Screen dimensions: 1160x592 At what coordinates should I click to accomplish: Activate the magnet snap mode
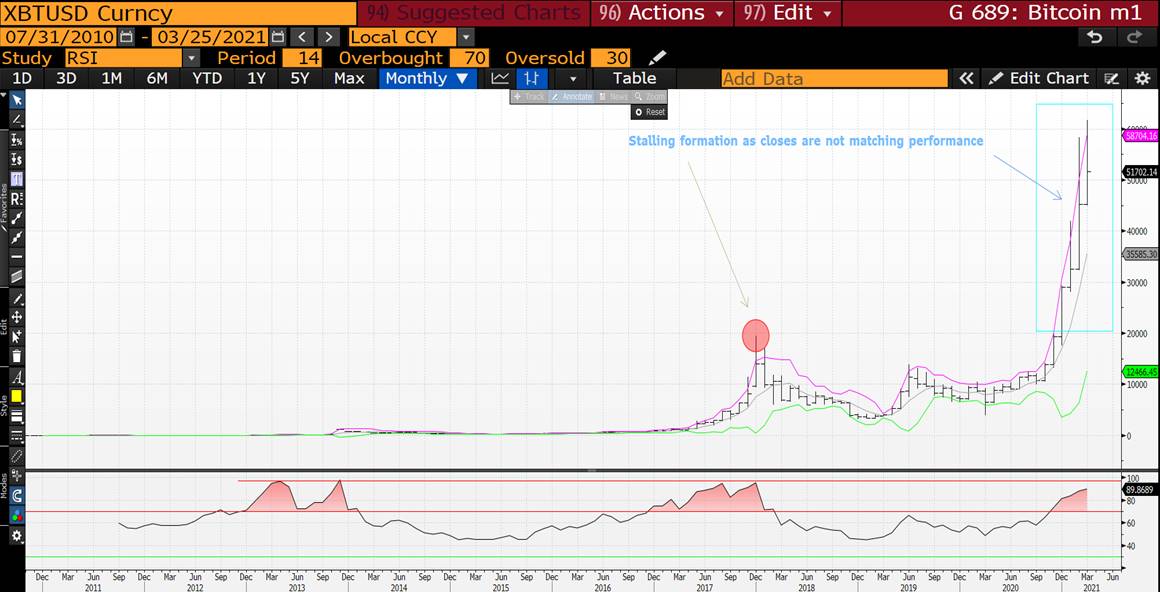point(16,496)
